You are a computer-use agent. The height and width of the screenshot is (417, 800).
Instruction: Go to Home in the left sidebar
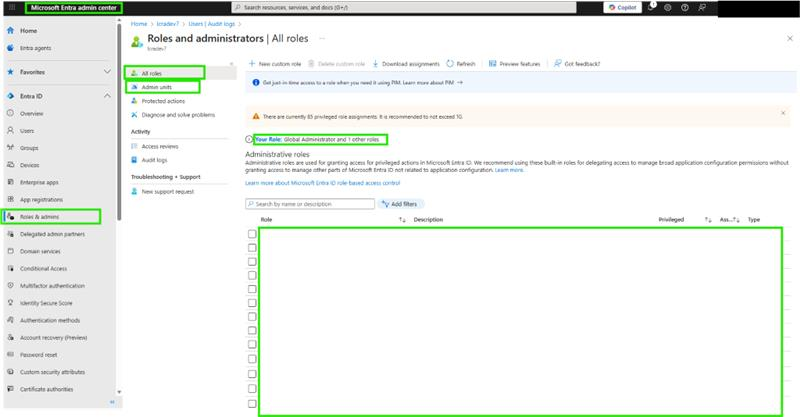29,31
